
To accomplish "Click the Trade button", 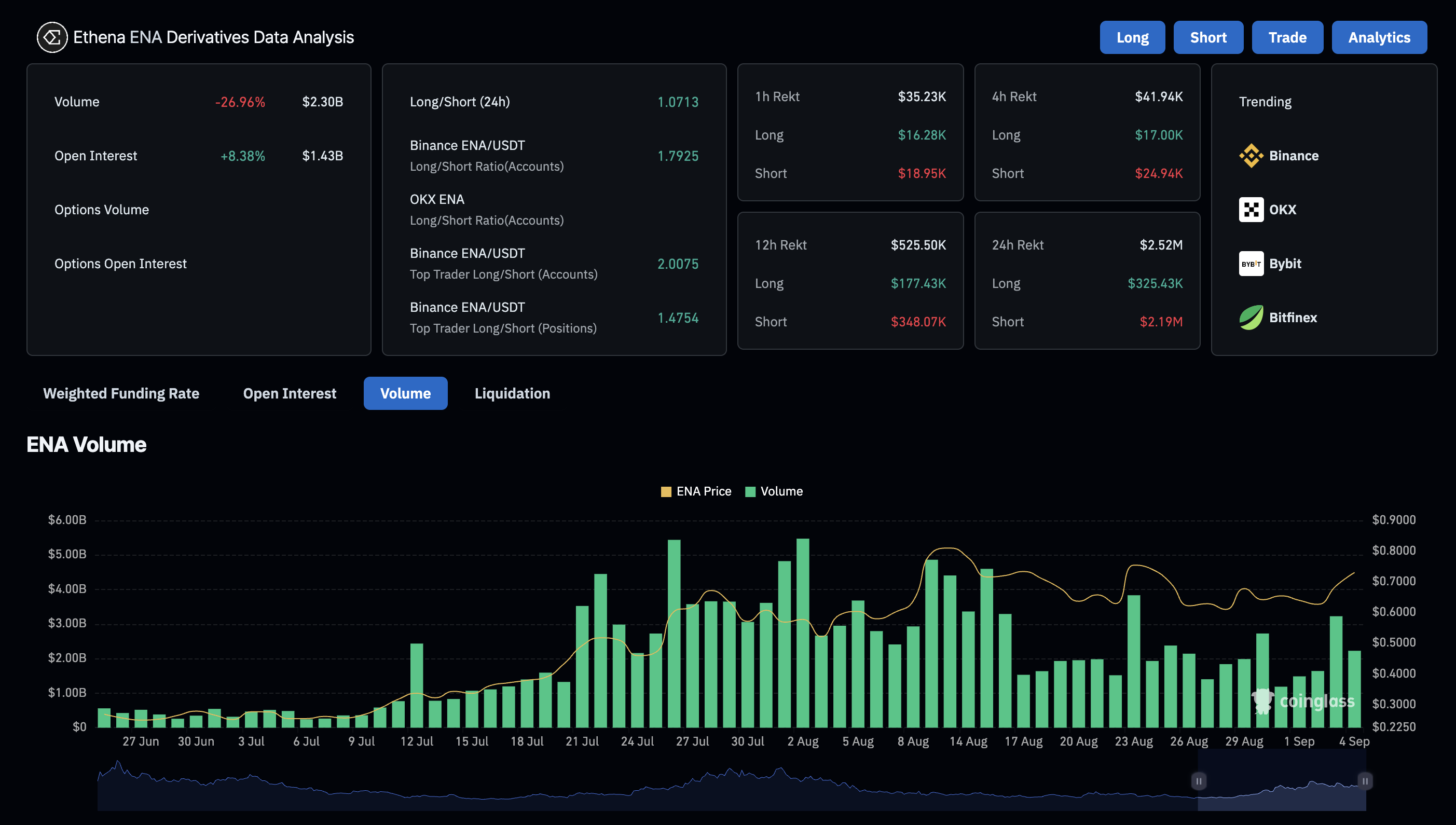I will click(x=1287, y=37).
